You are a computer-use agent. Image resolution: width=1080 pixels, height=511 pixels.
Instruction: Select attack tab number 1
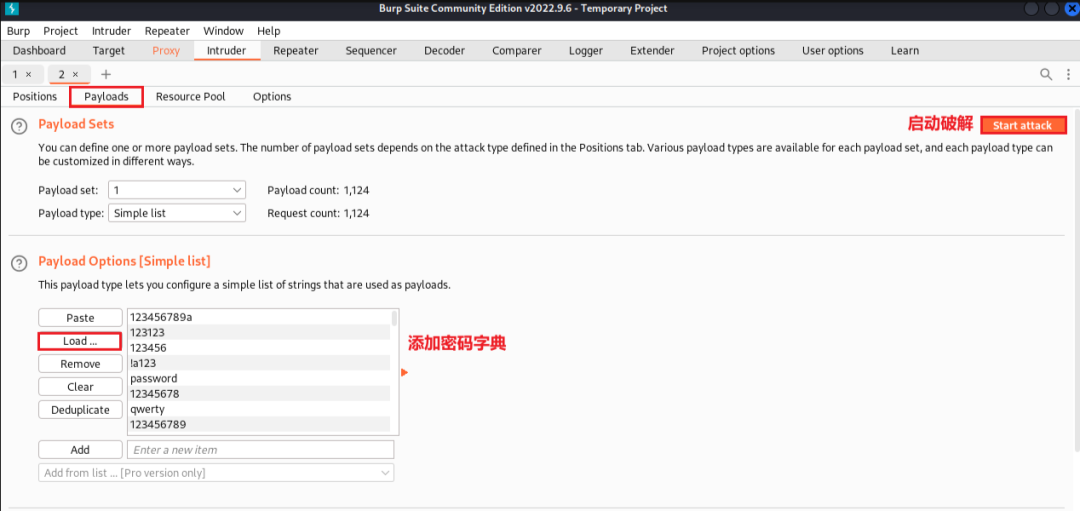click(x=22, y=74)
